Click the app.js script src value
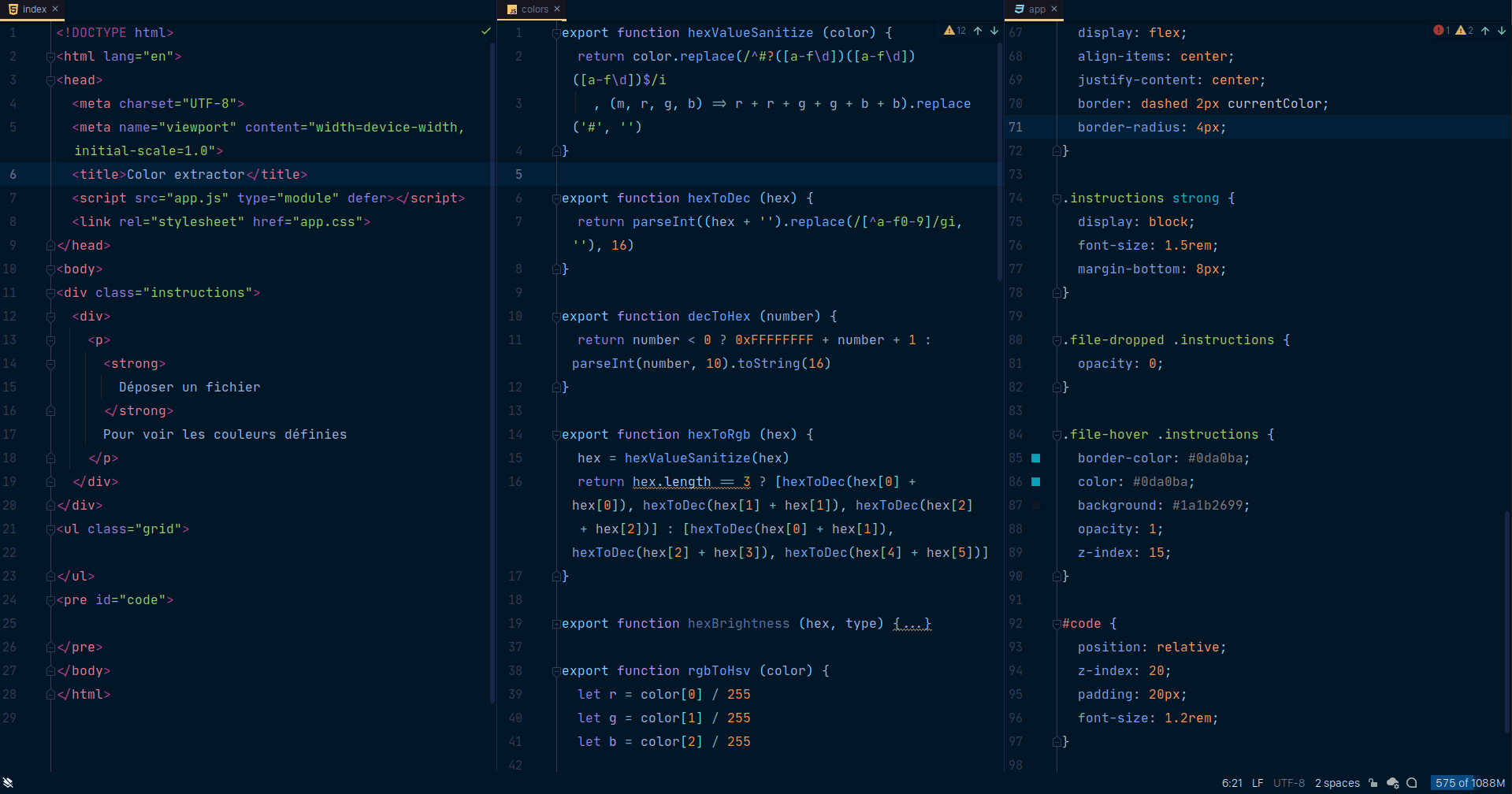1512x794 pixels. pos(198,198)
